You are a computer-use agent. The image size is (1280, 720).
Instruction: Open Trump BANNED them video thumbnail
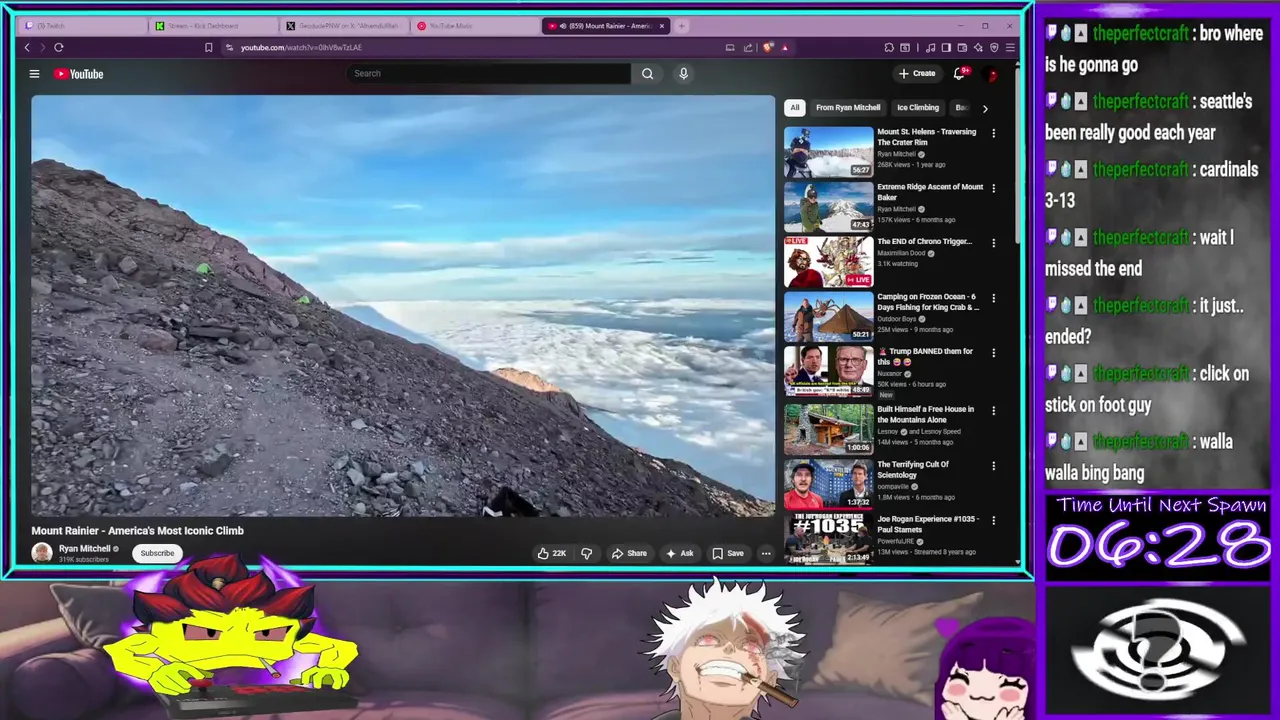click(x=828, y=372)
